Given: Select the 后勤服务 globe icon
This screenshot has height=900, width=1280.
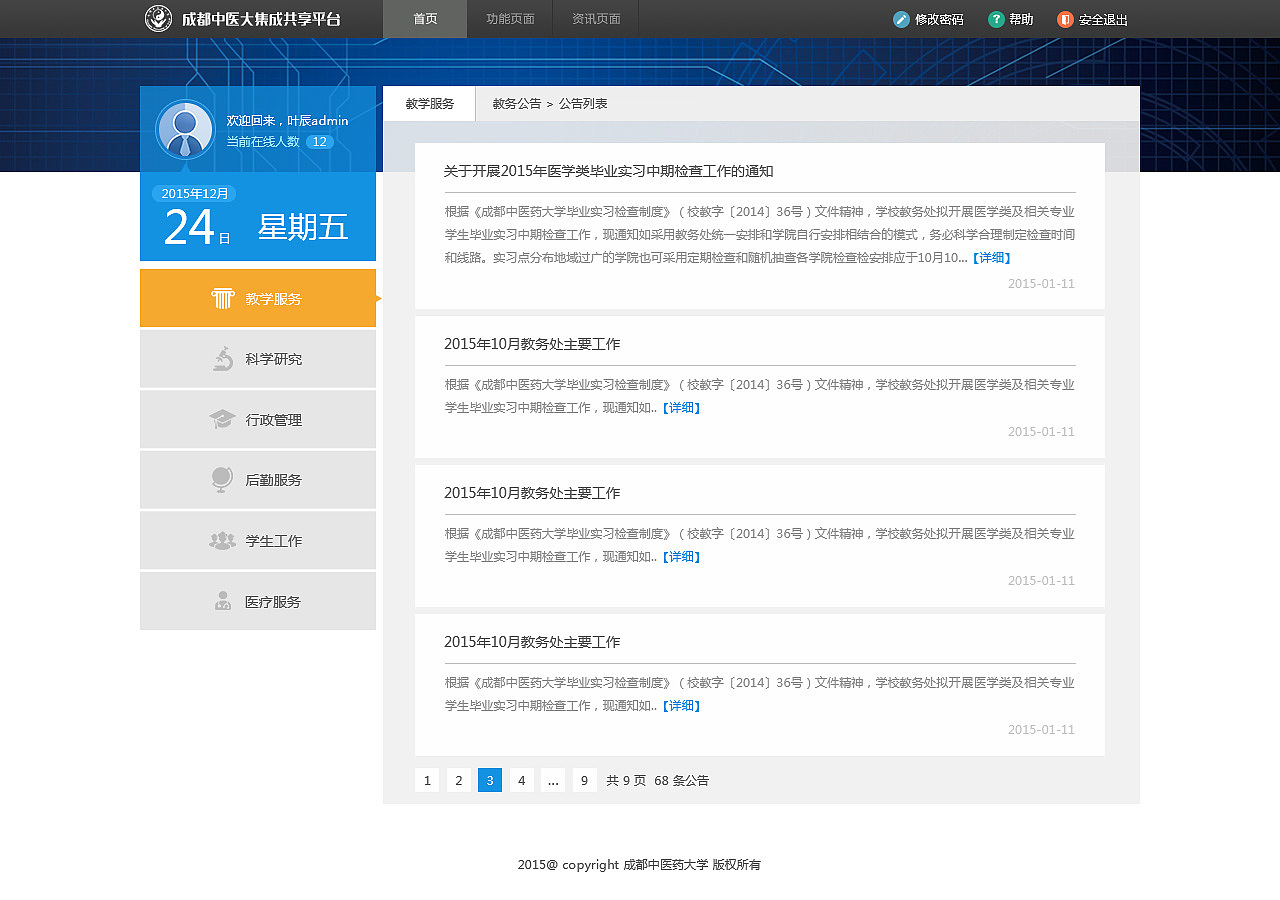Looking at the screenshot, I should (x=222, y=479).
